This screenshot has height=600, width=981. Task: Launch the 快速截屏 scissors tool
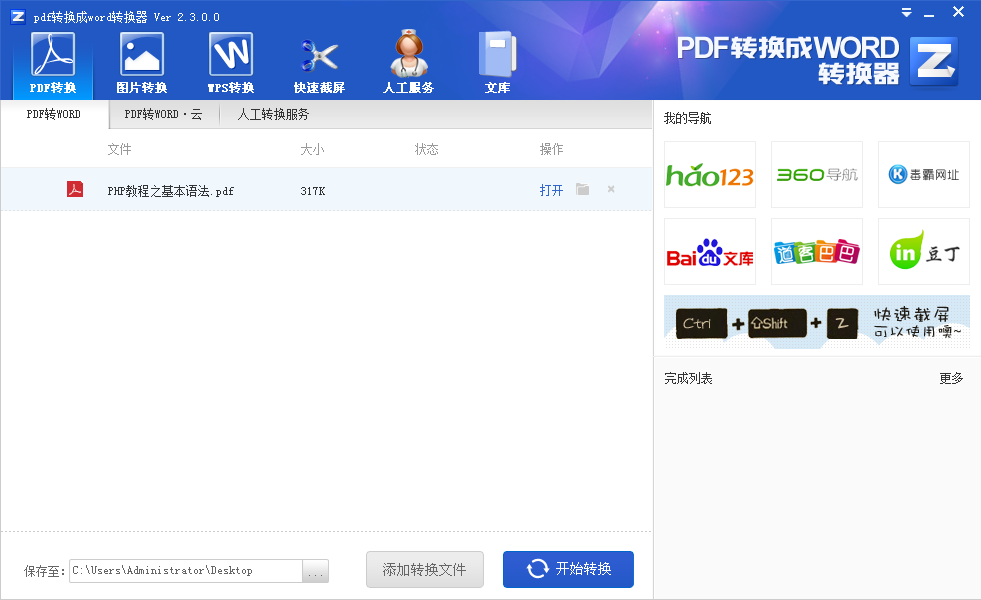(319, 62)
